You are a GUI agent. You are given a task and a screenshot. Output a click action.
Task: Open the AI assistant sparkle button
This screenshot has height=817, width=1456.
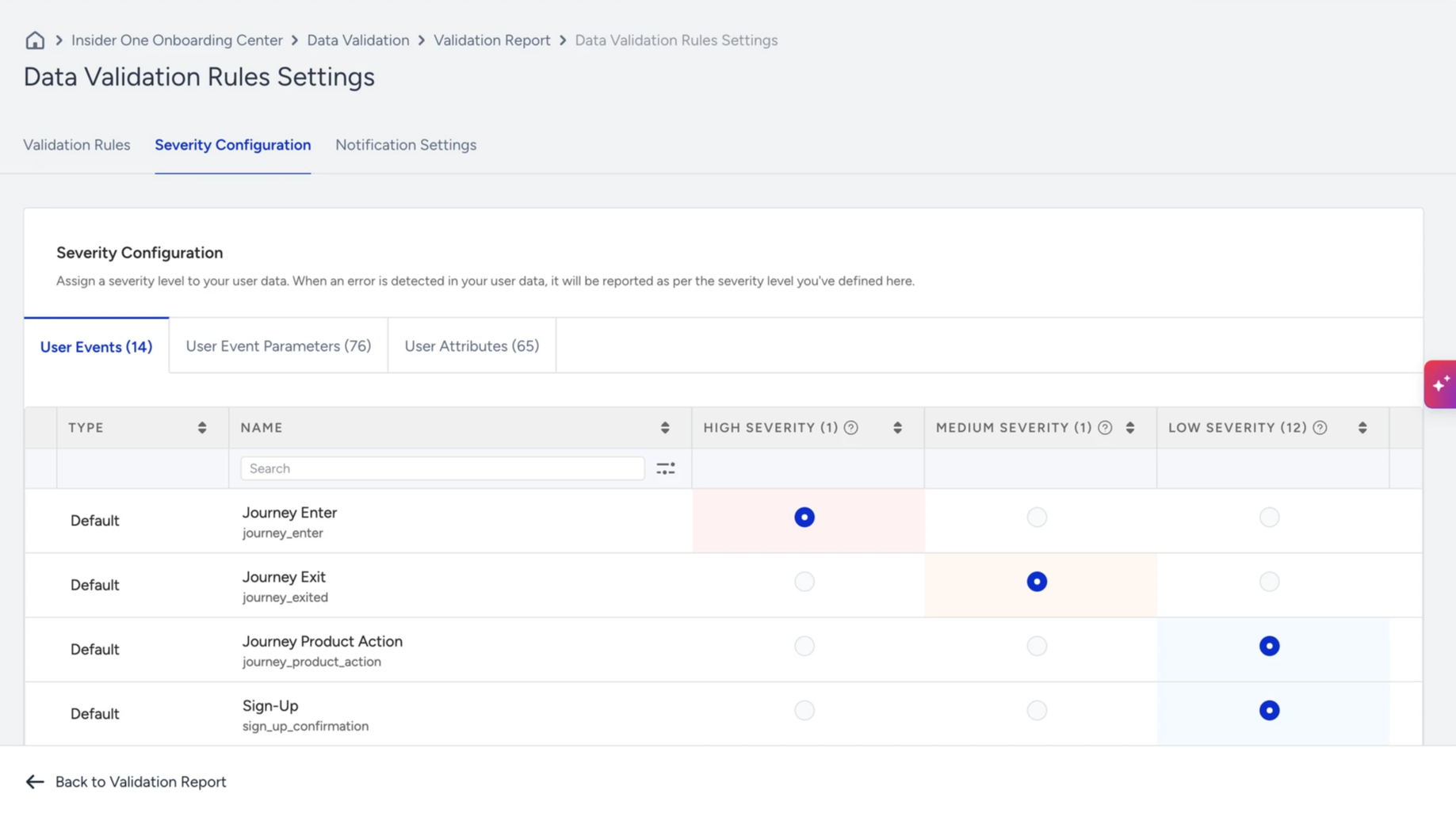(1440, 384)
